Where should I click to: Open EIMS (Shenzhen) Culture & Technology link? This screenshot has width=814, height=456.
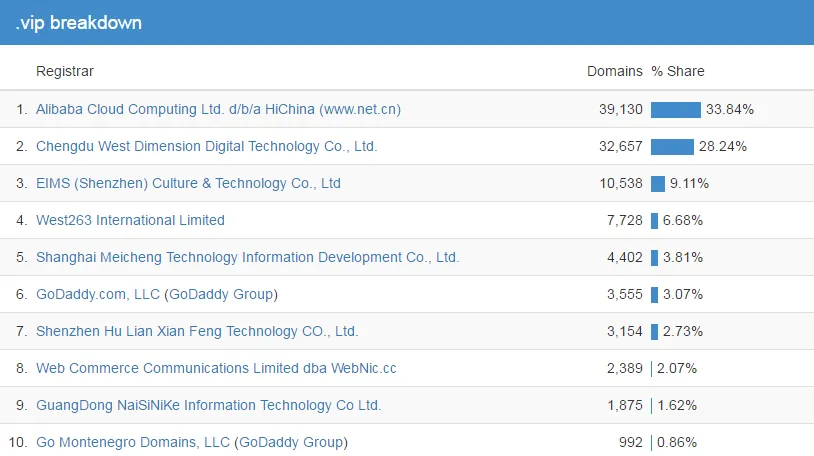click(188, 183)
